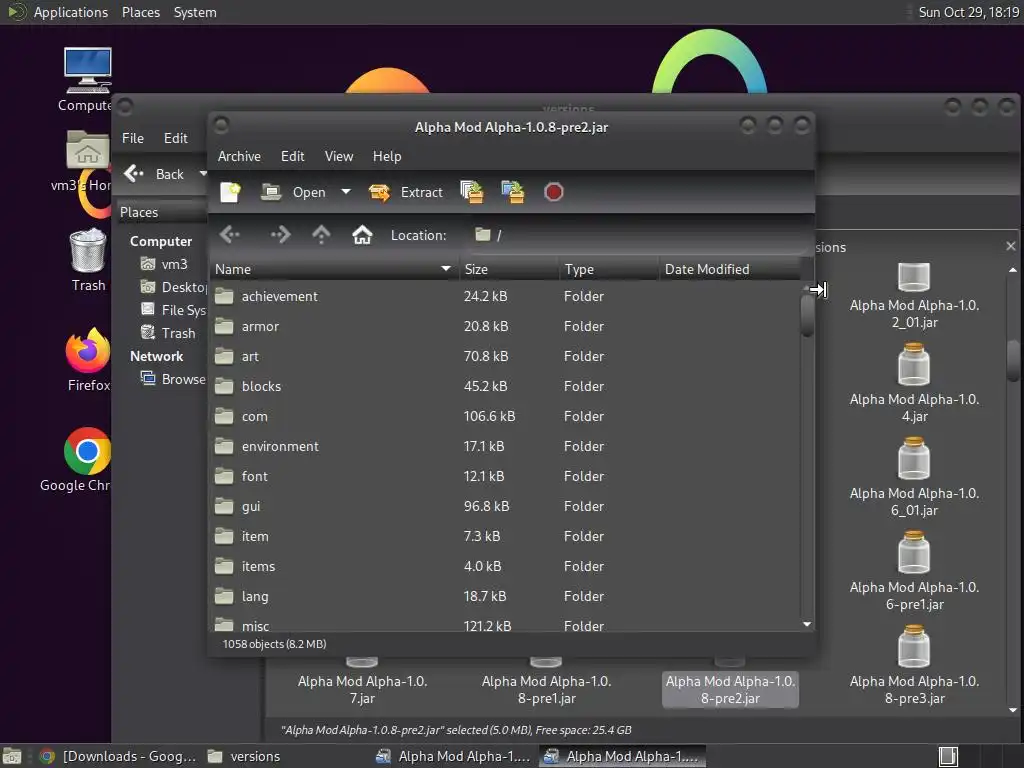Image resolution: width=1024 pixels, height=768 pixels.
Task: Click the Extract toolbar button
Action: 406,192
